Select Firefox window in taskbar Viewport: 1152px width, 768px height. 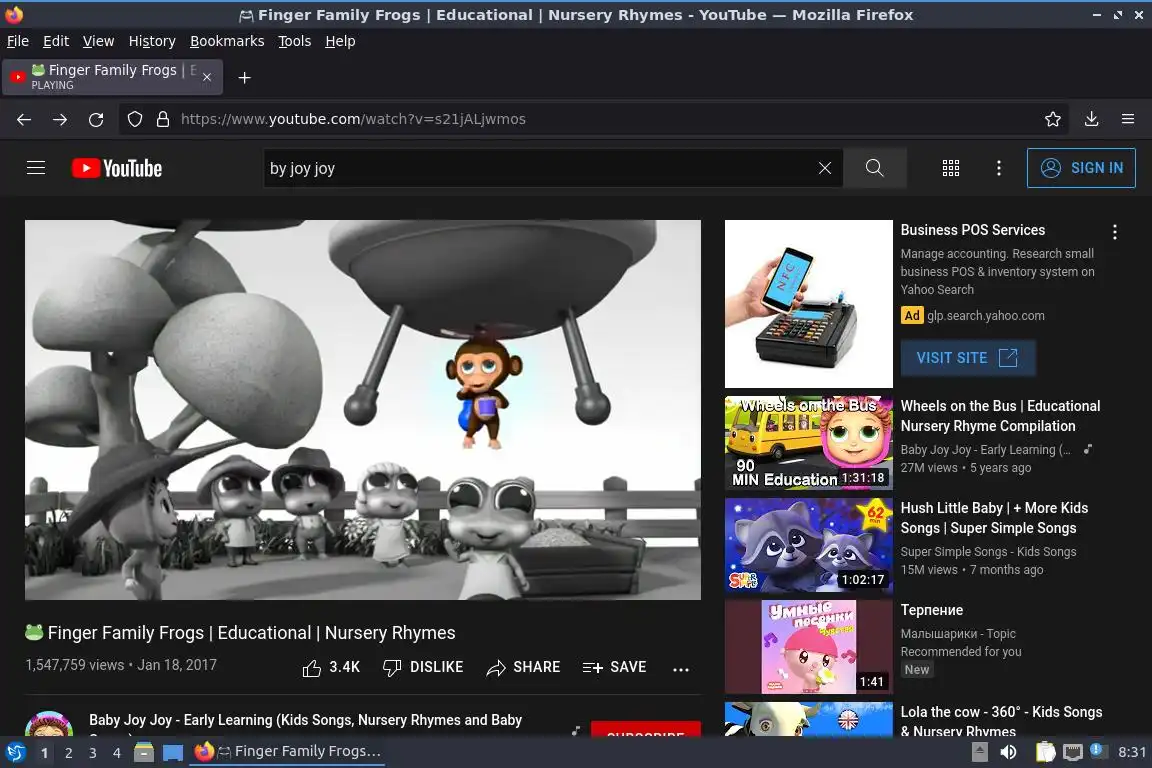click(x=287, y=751)
